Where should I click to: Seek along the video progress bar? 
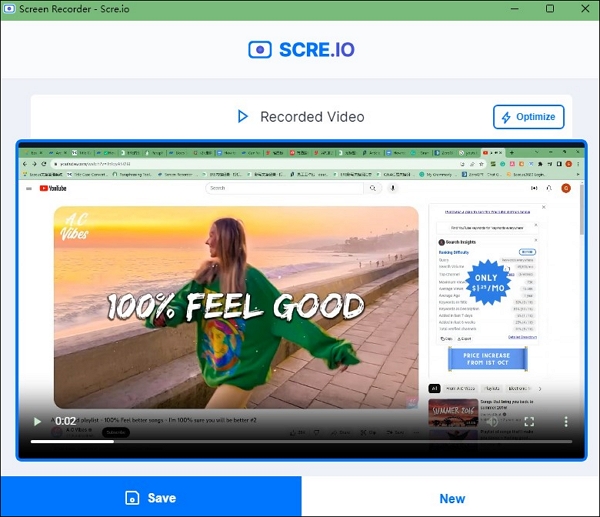click(301, 441)
